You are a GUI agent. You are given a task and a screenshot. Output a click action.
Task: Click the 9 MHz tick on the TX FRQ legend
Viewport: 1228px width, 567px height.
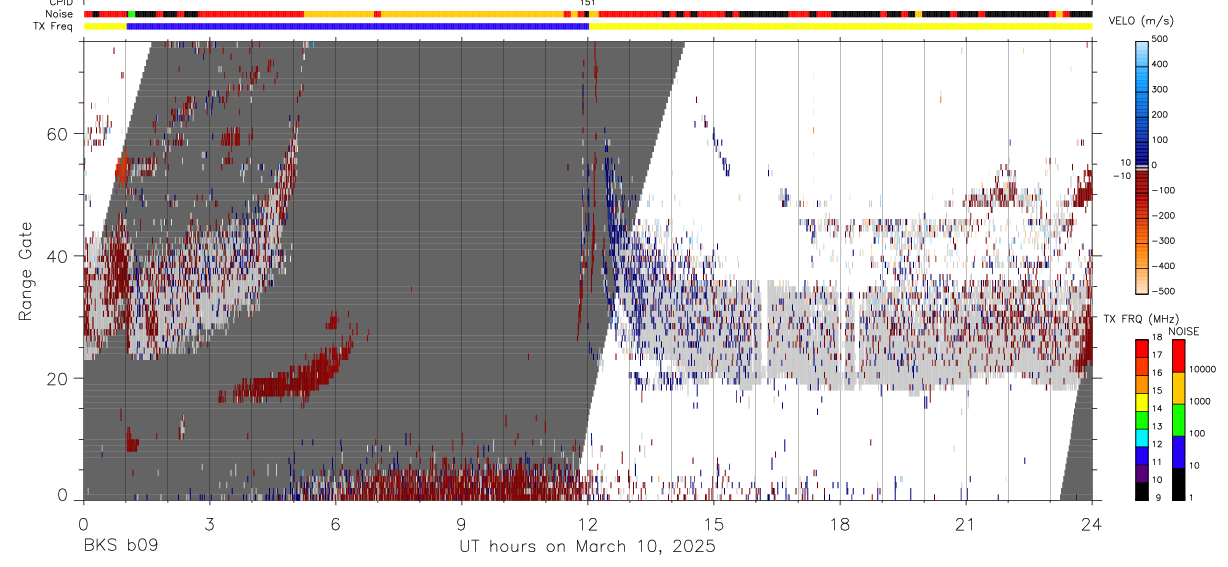pyautogui.click(x=1157, y=497)
